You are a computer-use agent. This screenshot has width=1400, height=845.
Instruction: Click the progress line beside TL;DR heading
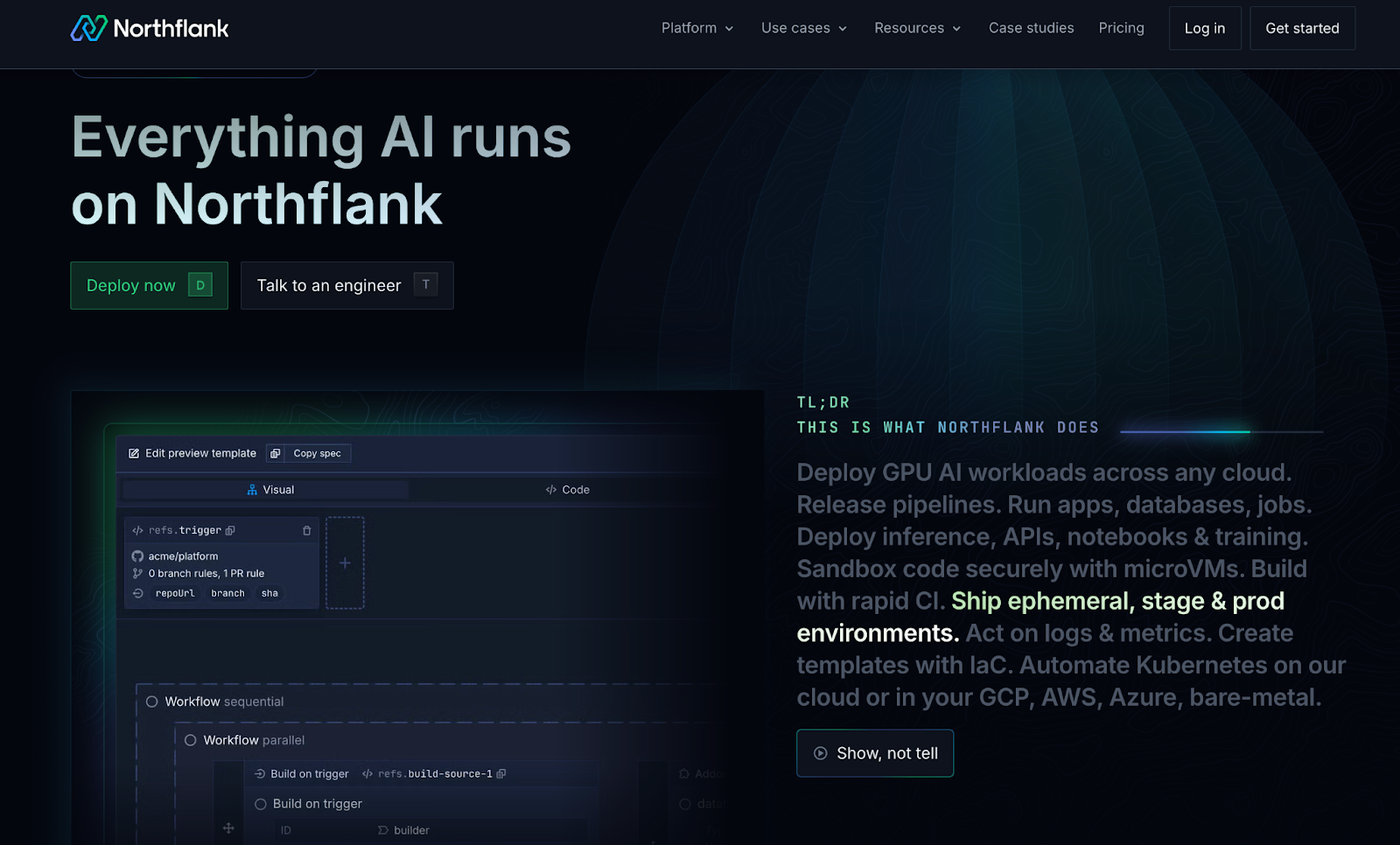1221,431
